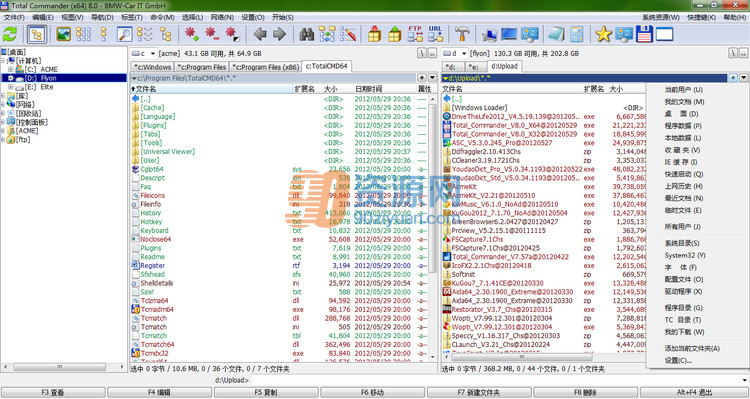
Task: Select System32 (Y) in the favorites menu
Action: click(685, 255)
